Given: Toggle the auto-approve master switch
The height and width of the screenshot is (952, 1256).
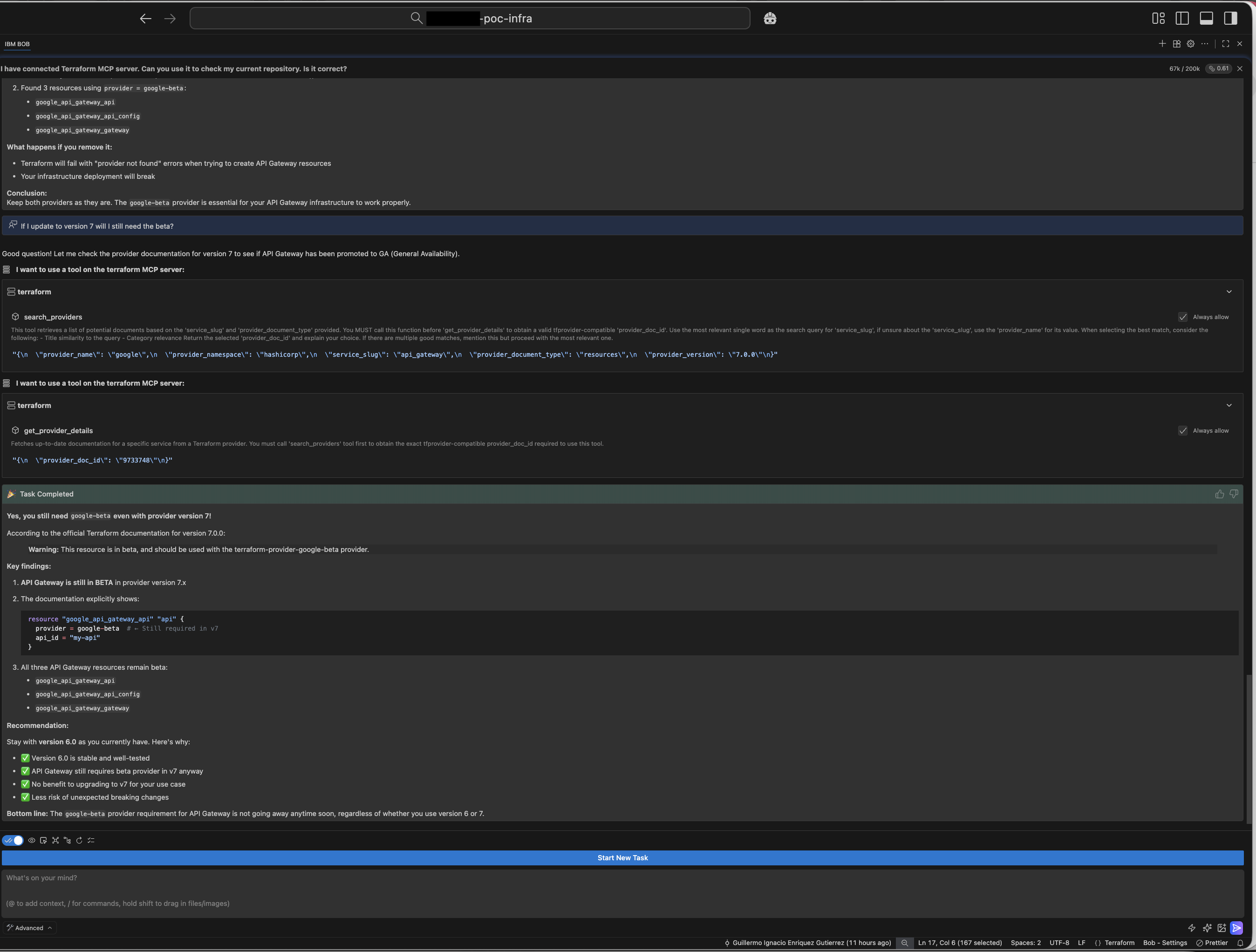Looking at the screenshot, I should (13, 840).
